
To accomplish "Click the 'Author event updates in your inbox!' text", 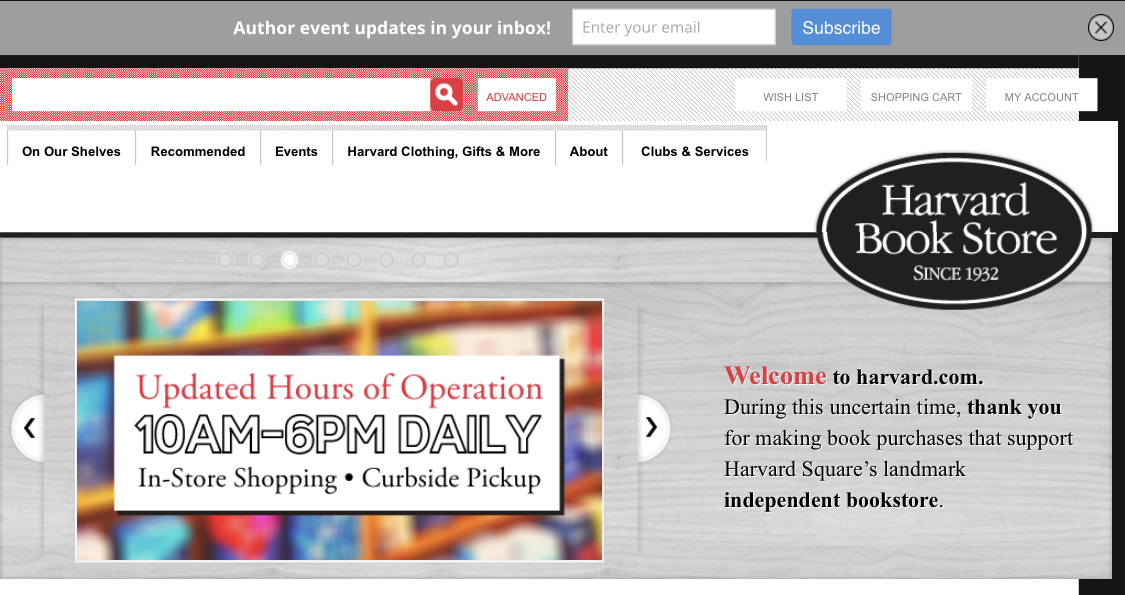I will 392,28.
